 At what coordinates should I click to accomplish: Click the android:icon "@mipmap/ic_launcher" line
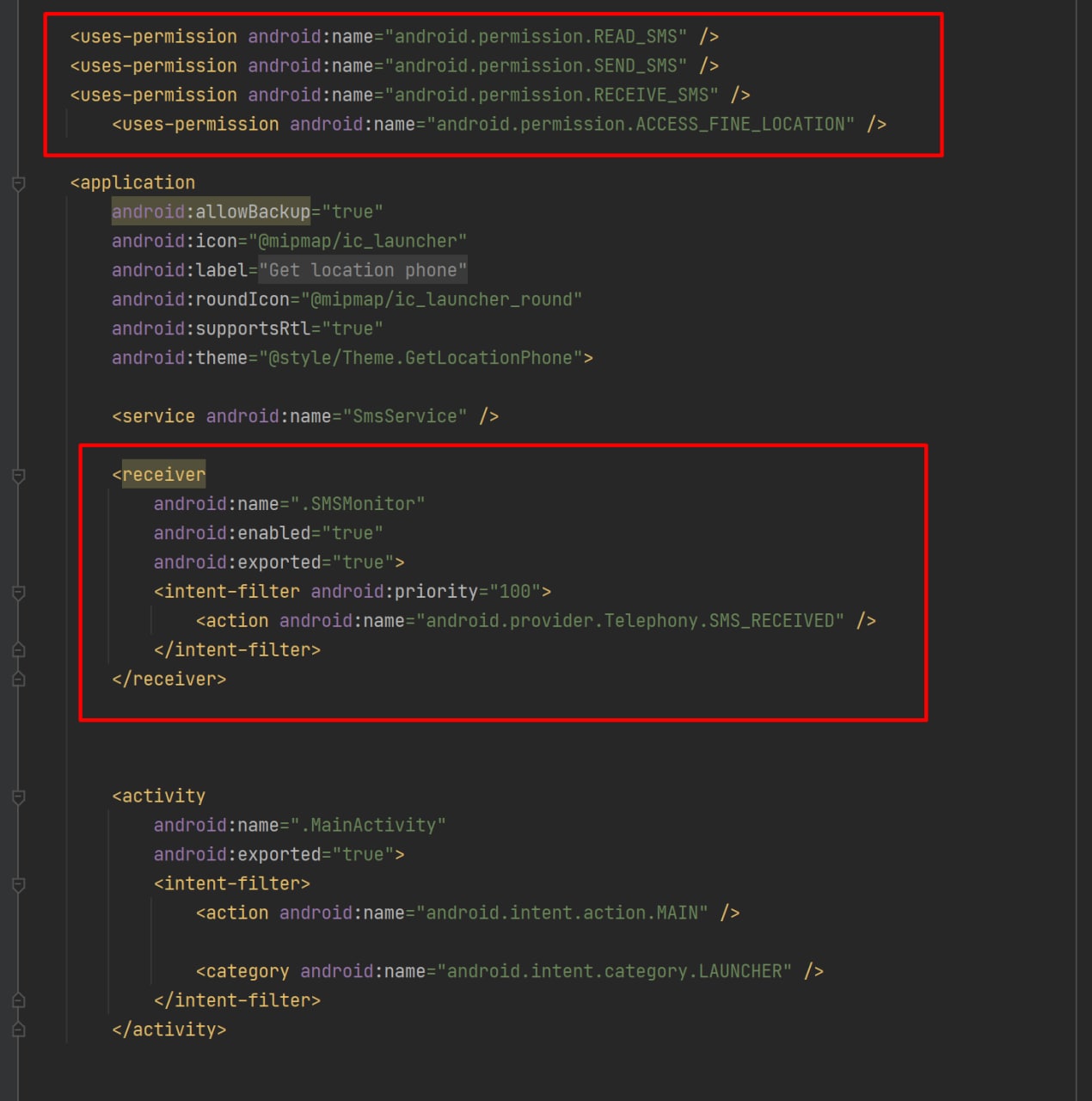point(289,241)
